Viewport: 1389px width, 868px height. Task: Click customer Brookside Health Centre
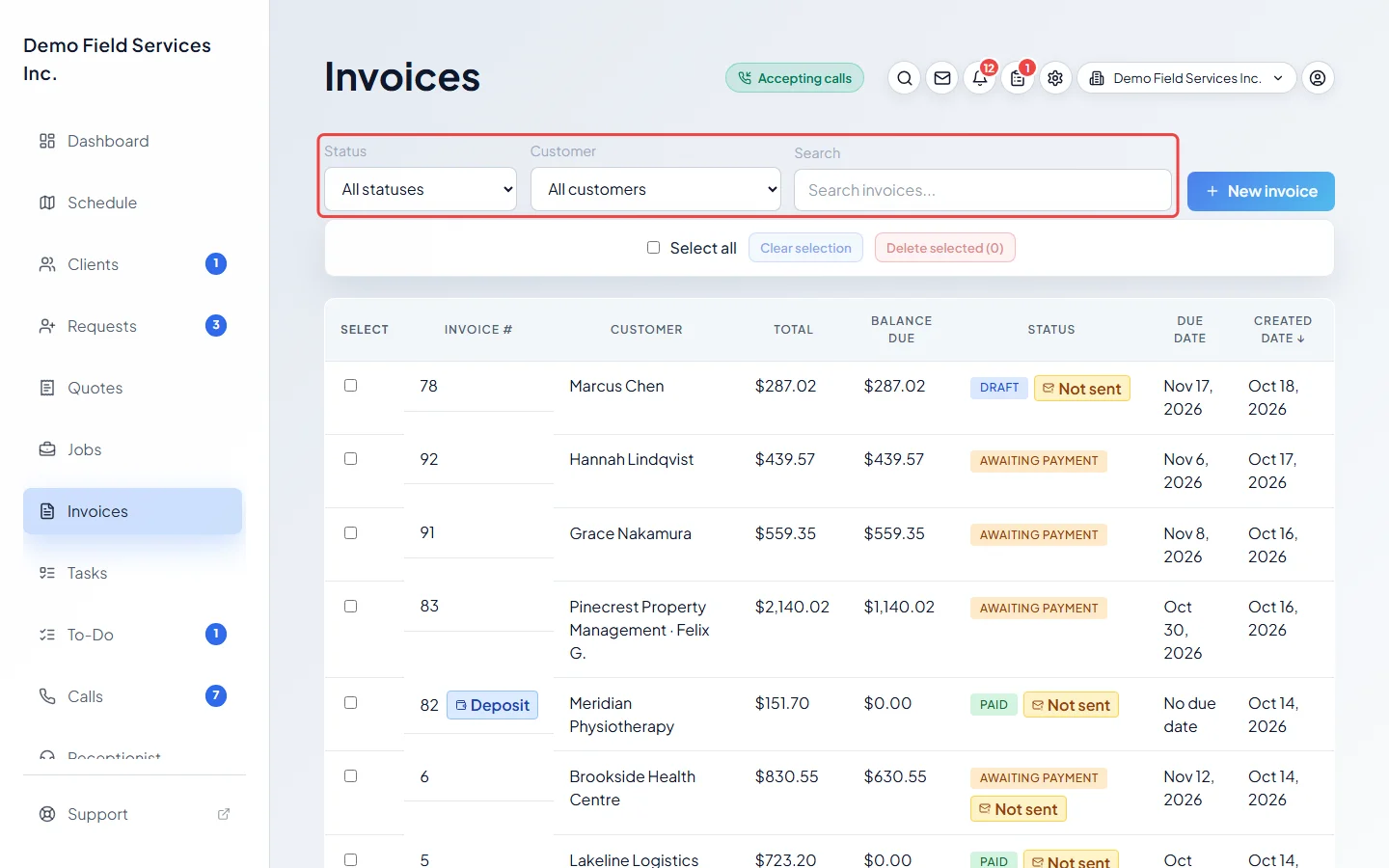632,788
